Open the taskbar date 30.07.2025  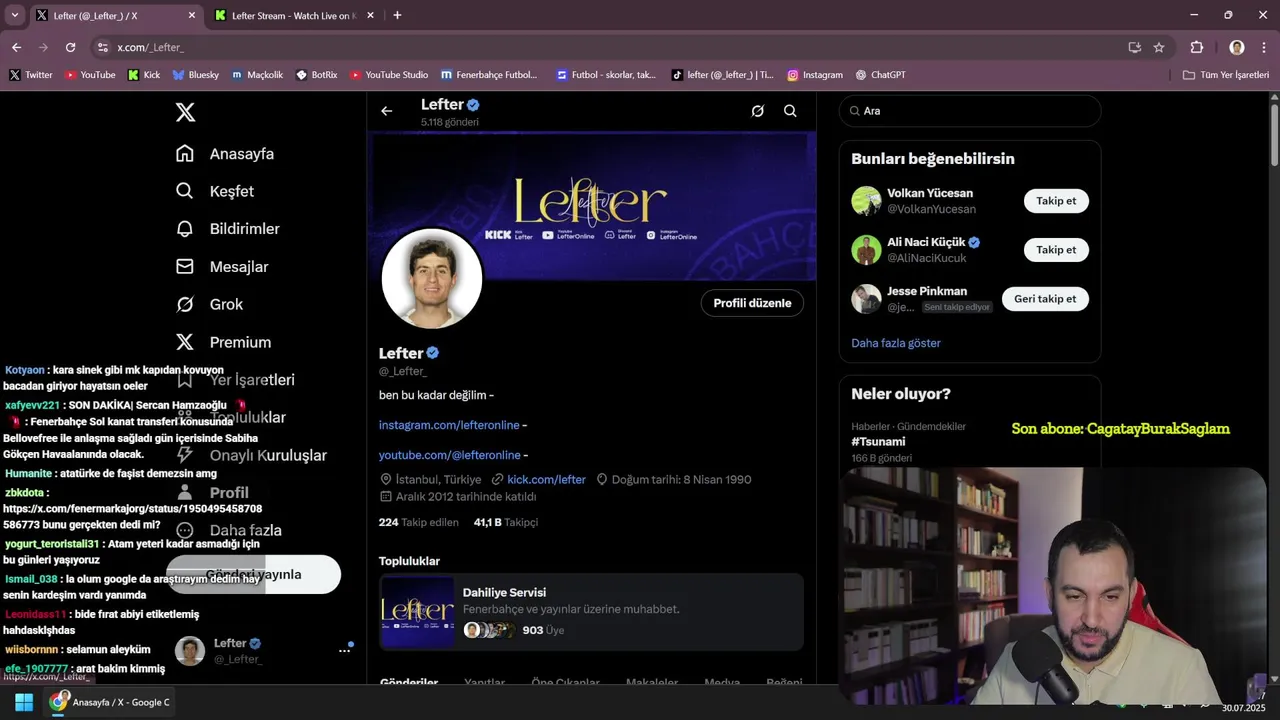pos(1243,708)
